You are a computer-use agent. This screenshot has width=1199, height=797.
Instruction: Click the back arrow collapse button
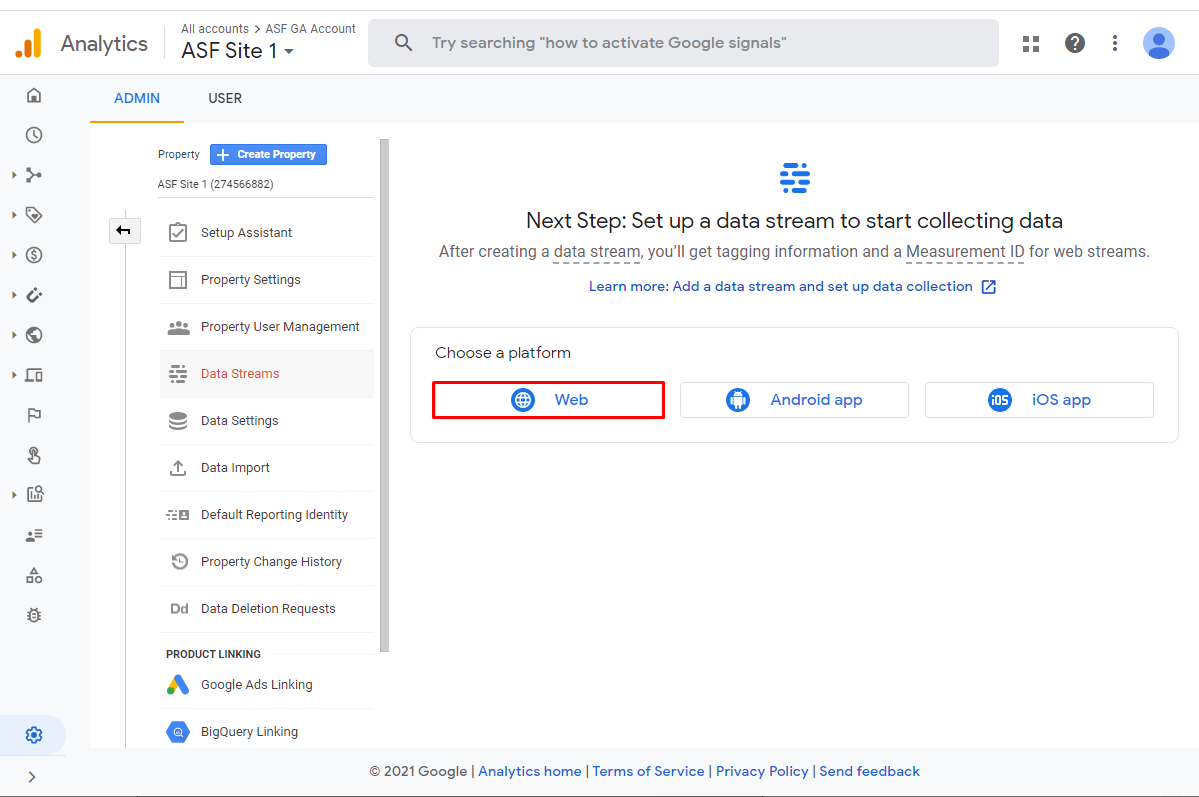pos(124,230)
